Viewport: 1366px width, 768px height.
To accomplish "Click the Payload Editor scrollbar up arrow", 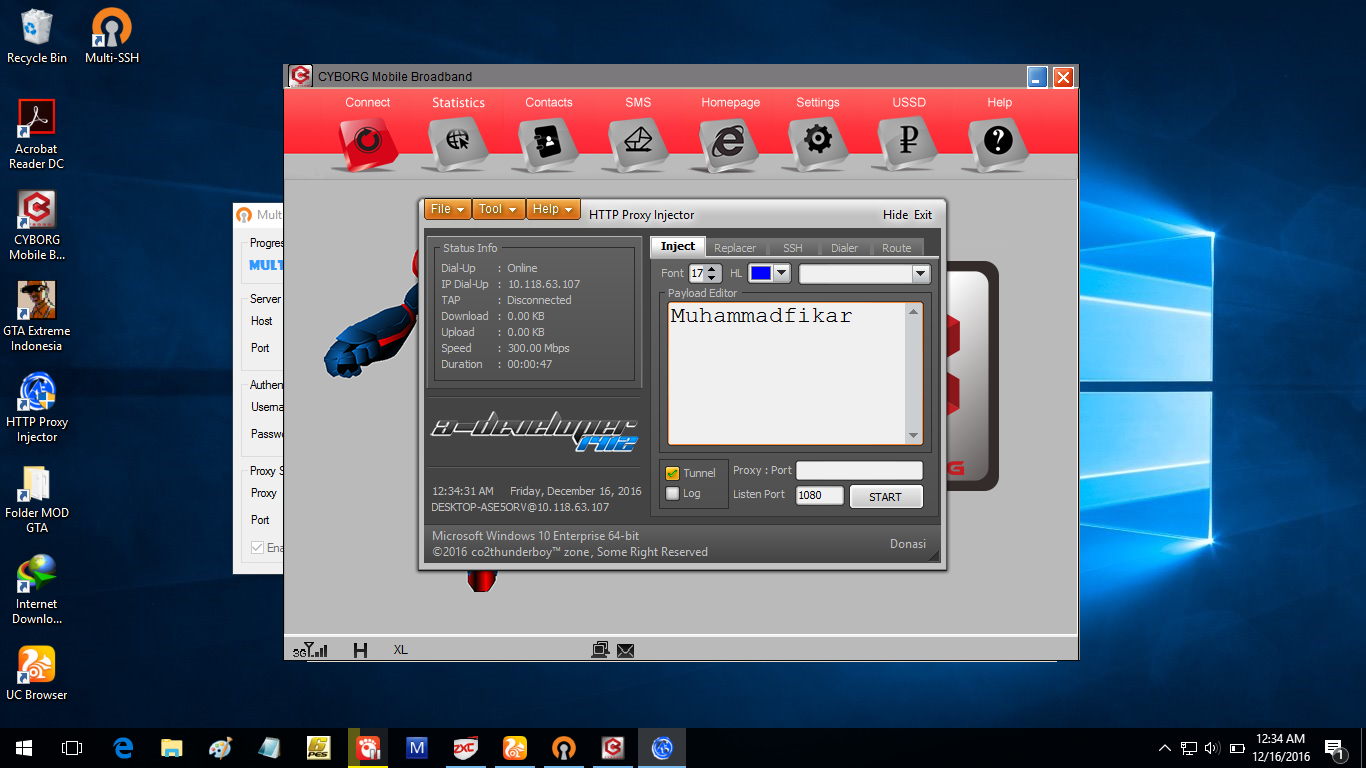I will pos(913,311).
